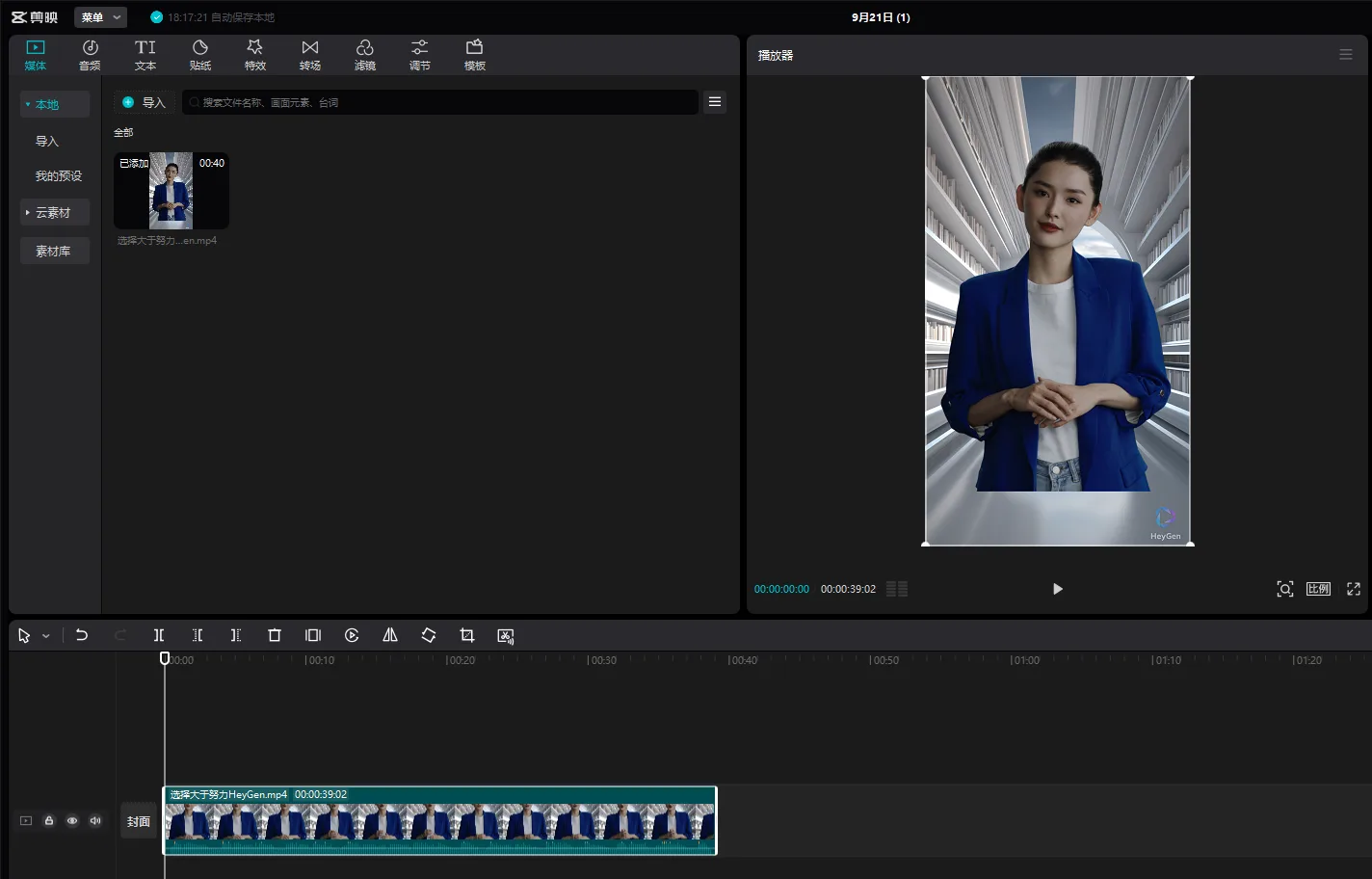The image size is (1372, 879).
Task: Play the video preview
Action: pyautogui.click(x=1058, y=589)
